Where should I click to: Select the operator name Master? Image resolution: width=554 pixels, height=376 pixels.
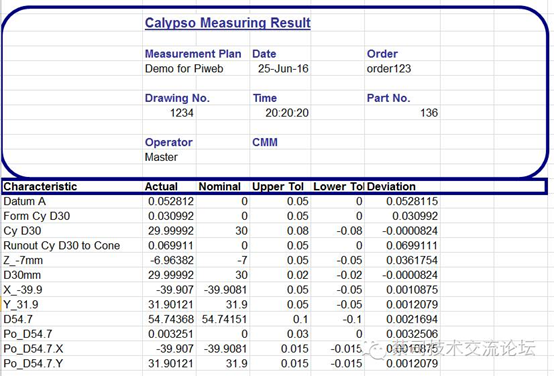pyautogui.click(x=161, y=157)
